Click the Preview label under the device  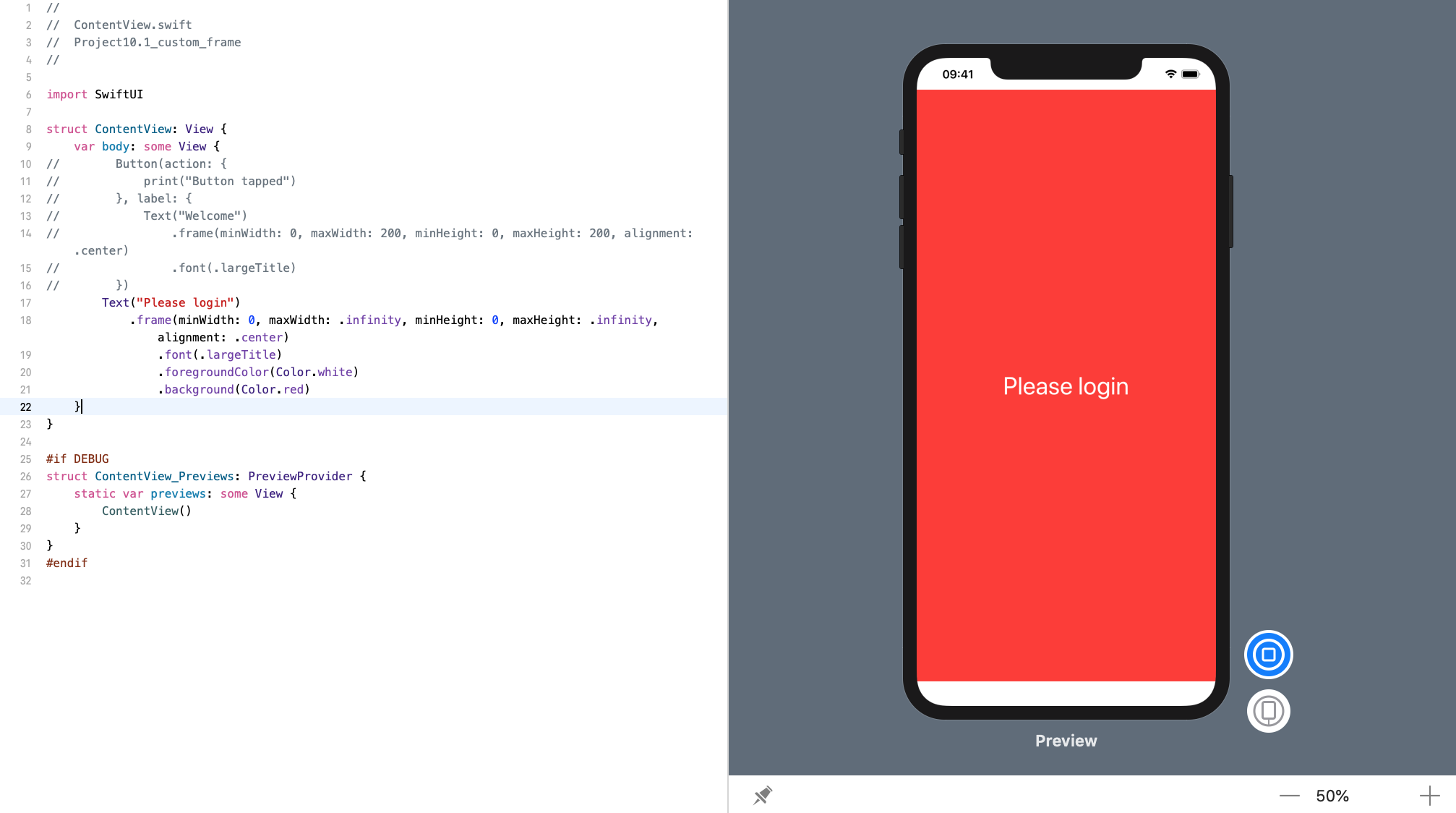tap(1066, 741)
